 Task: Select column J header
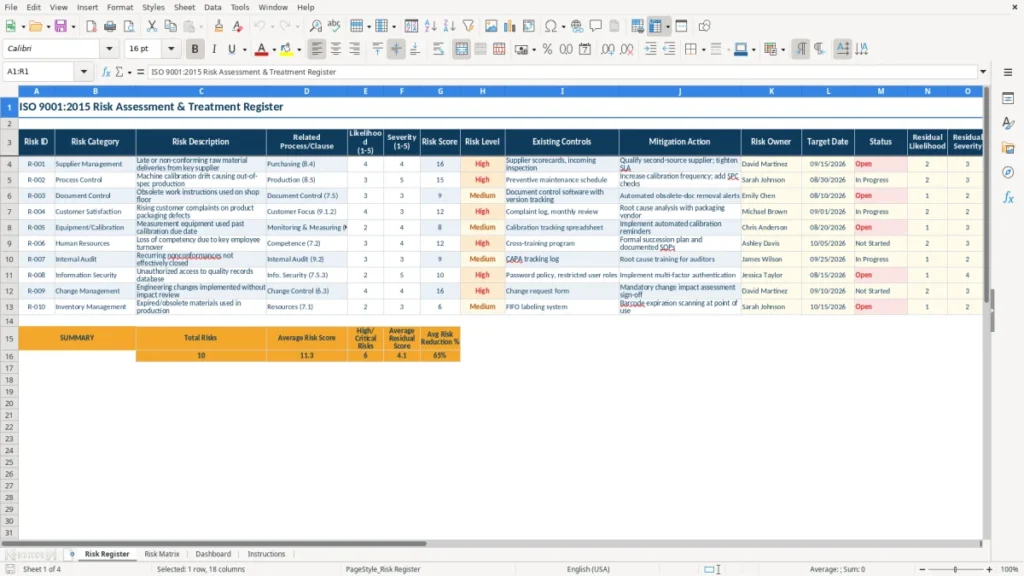[x=680, y=91]
